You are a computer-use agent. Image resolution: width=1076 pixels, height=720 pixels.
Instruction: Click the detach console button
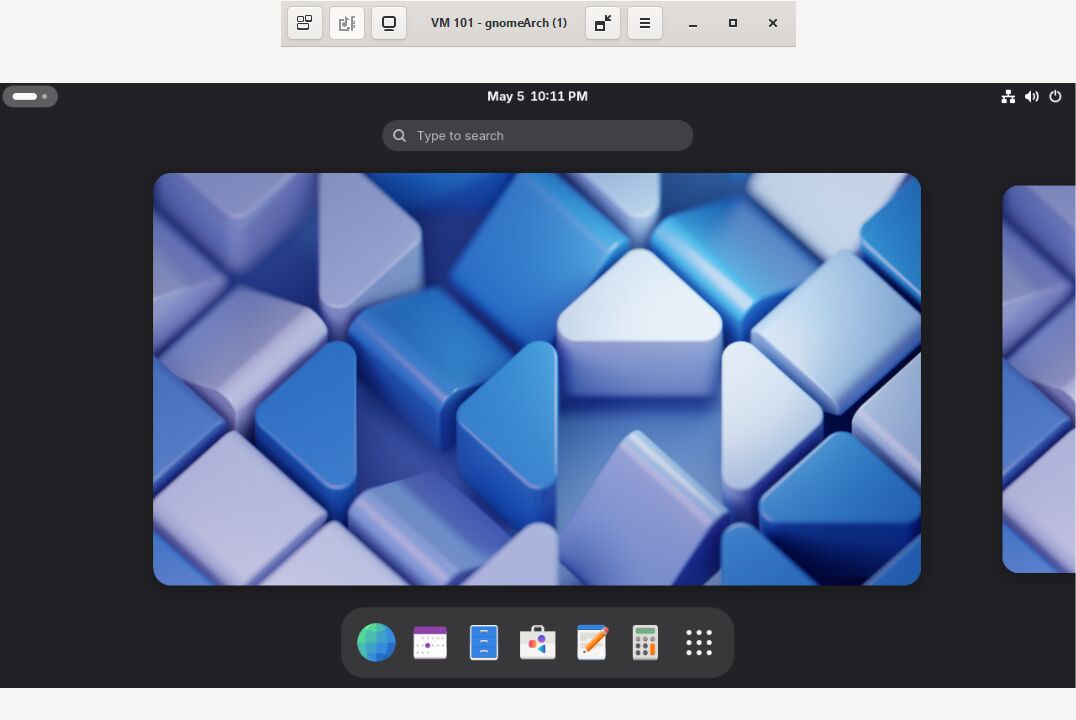click(602, 23)
